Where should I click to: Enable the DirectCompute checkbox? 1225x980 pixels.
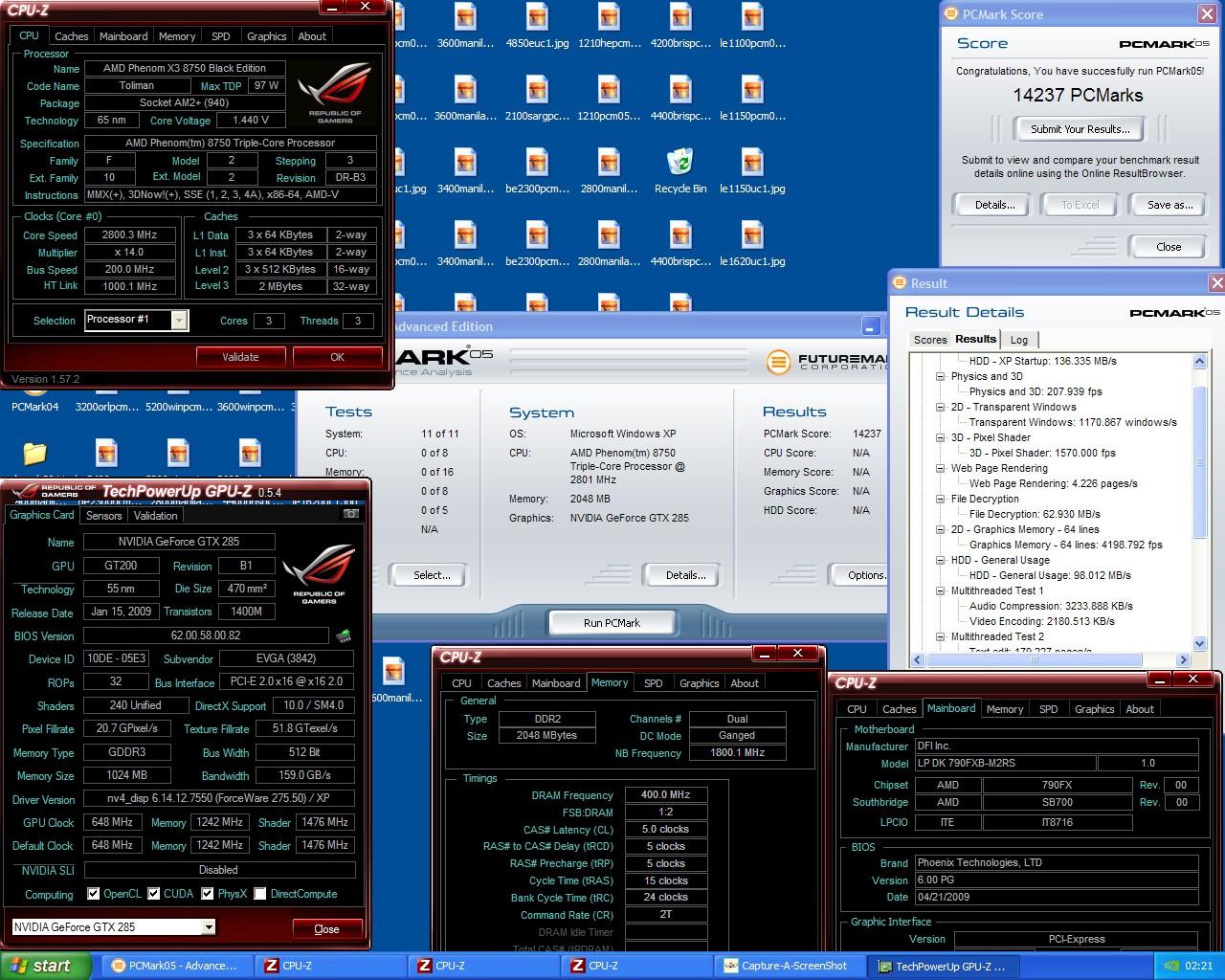[259, 894]
